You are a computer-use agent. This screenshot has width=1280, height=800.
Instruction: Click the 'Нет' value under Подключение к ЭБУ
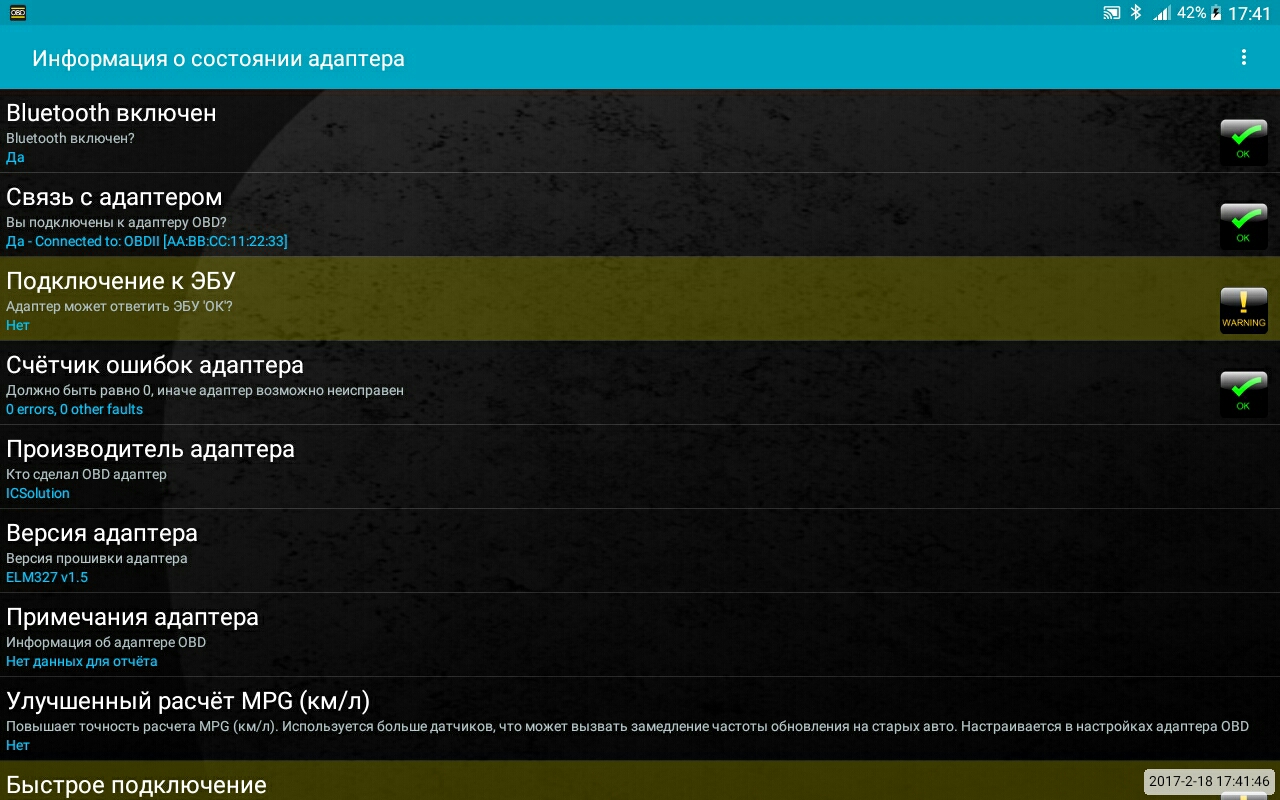(x=18, y=325)
